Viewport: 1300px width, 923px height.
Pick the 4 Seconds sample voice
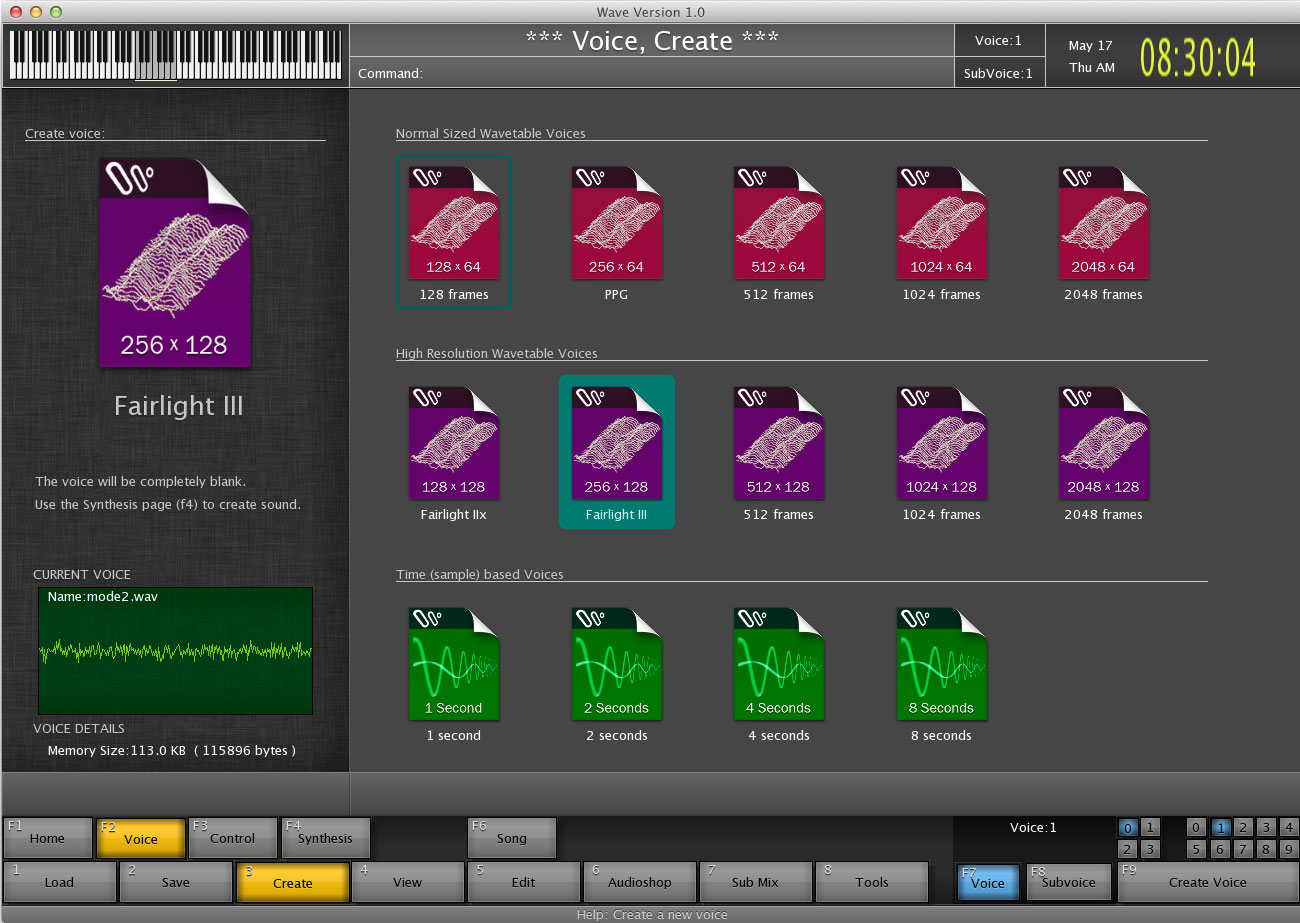point(779,673)
